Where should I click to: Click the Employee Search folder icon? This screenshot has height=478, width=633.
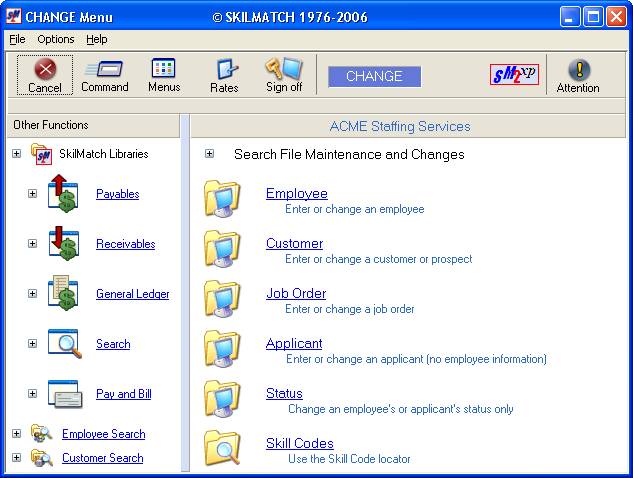(x=42, y=434)
